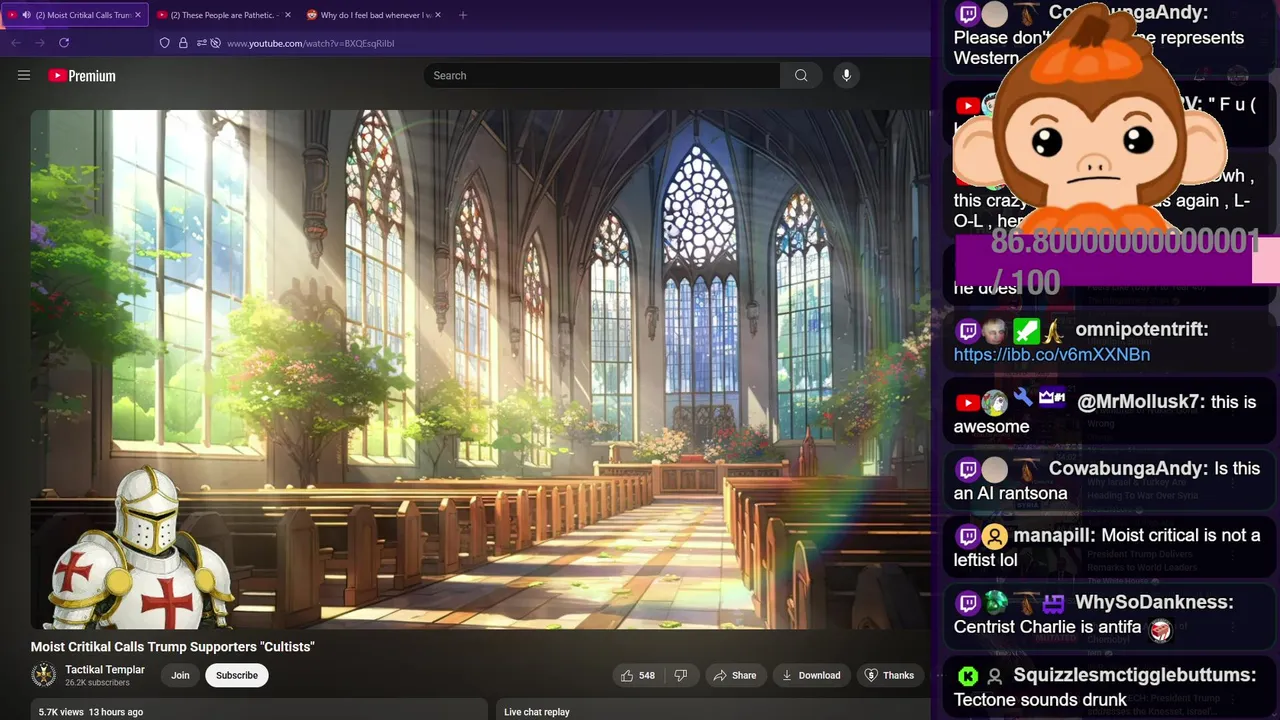Screen dimensions: 1280x720
Task: Open the Live chat replay panel
Action: coord(537,712)
